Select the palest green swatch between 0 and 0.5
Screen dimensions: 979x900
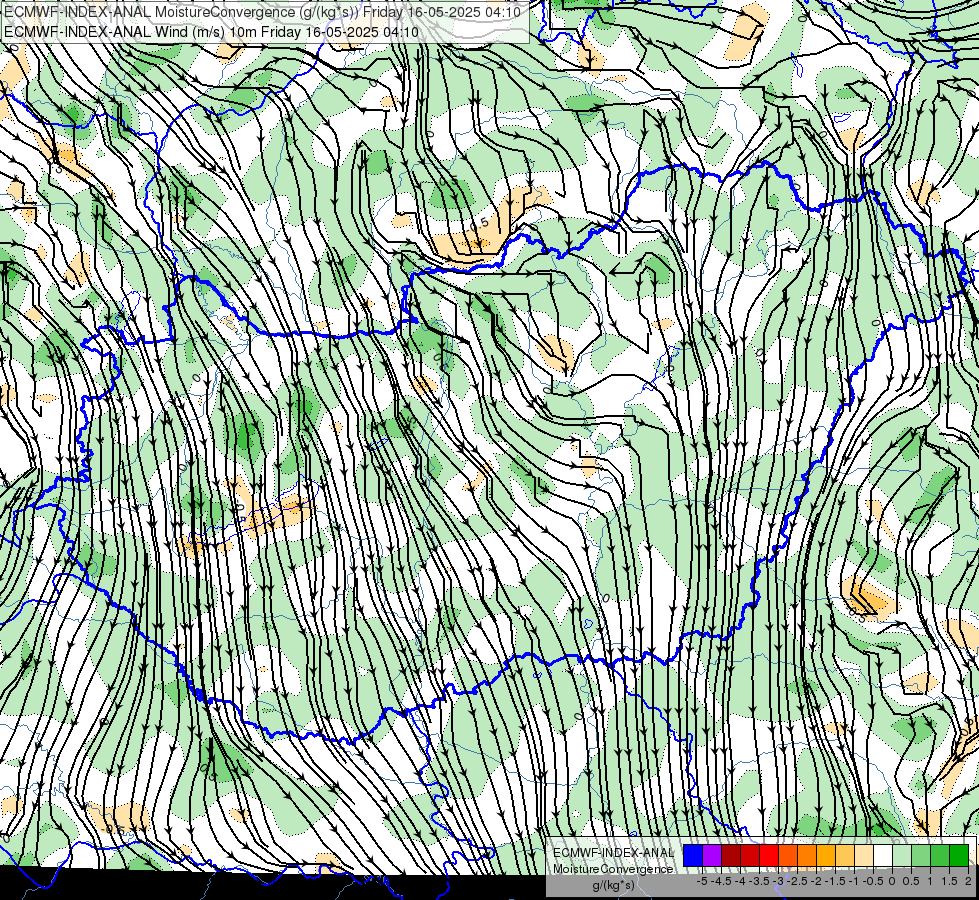coord(902,856)
